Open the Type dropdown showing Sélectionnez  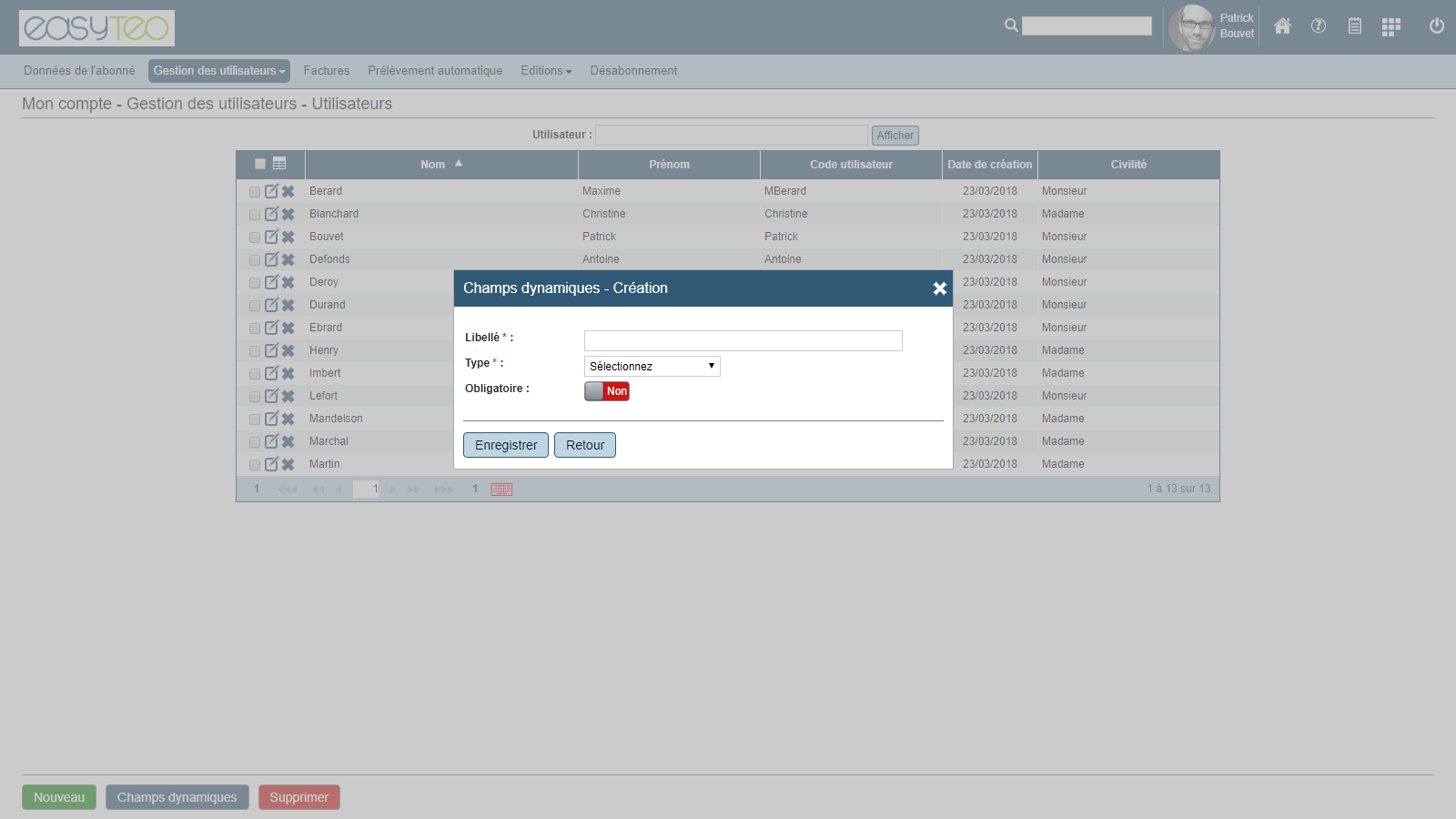click(652, 366)
